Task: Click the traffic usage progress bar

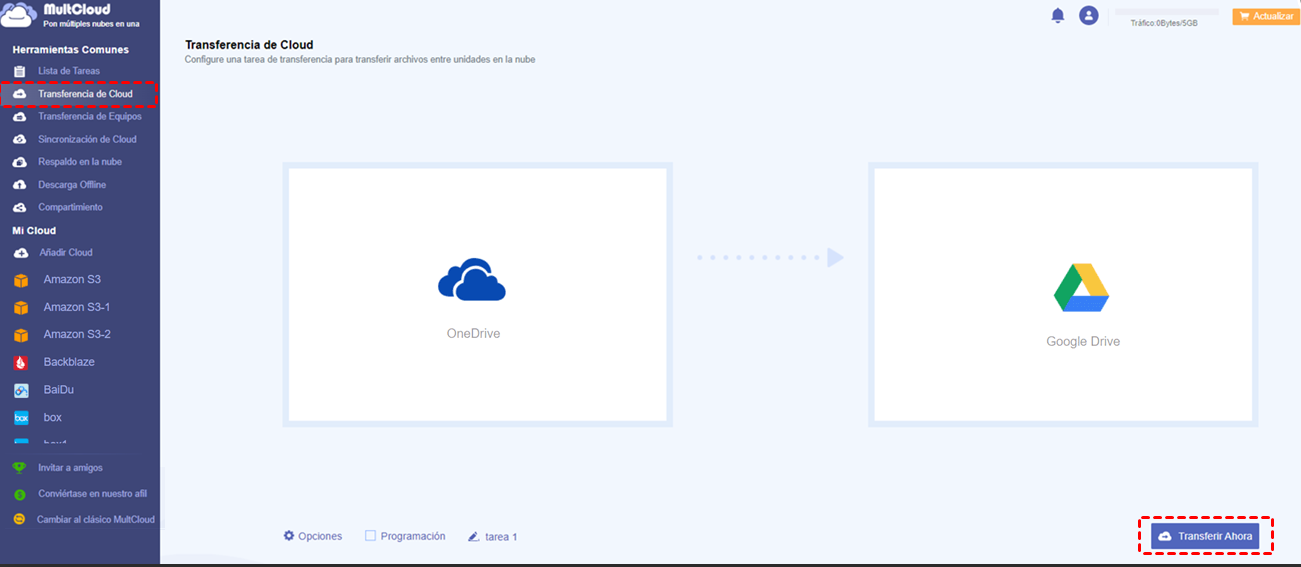Action: [x=1166, y=12]
